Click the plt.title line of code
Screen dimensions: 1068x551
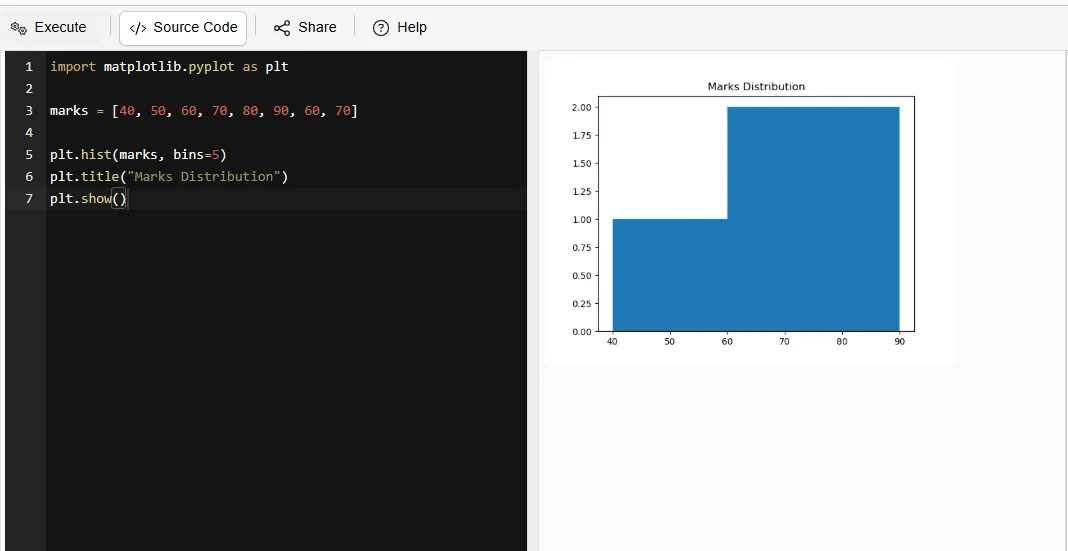[170, 176]
